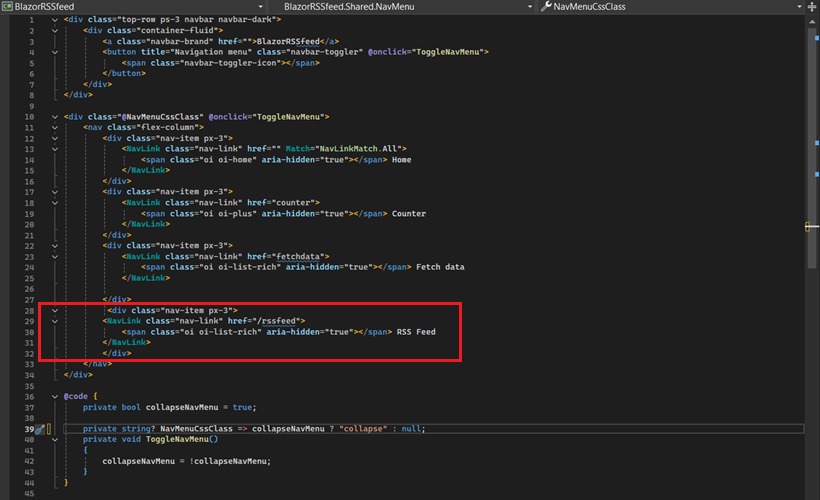Viewport: 820px width, 500px height.
Task: Click the '/rssfeed' href value on line 29
Action: pyautogui.click(x=276, y=321)
